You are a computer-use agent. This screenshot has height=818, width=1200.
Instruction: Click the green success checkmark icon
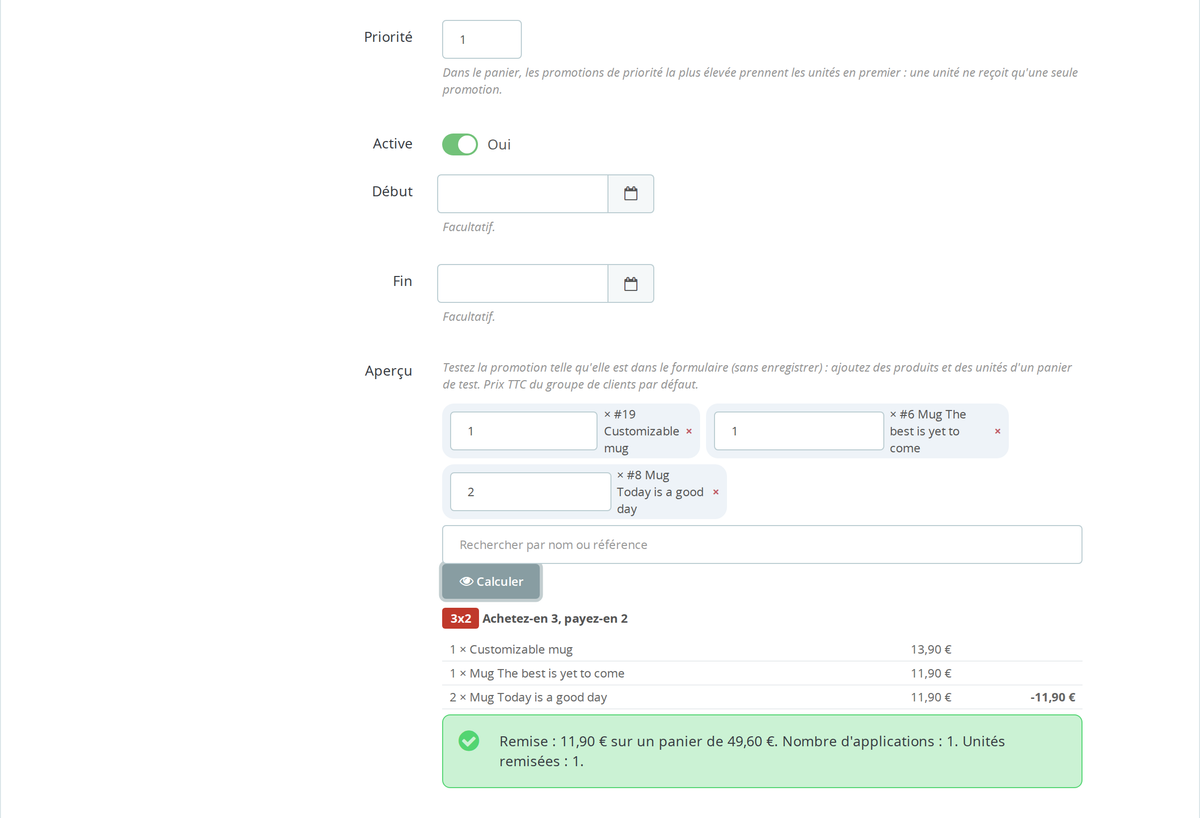click(468, 741)
